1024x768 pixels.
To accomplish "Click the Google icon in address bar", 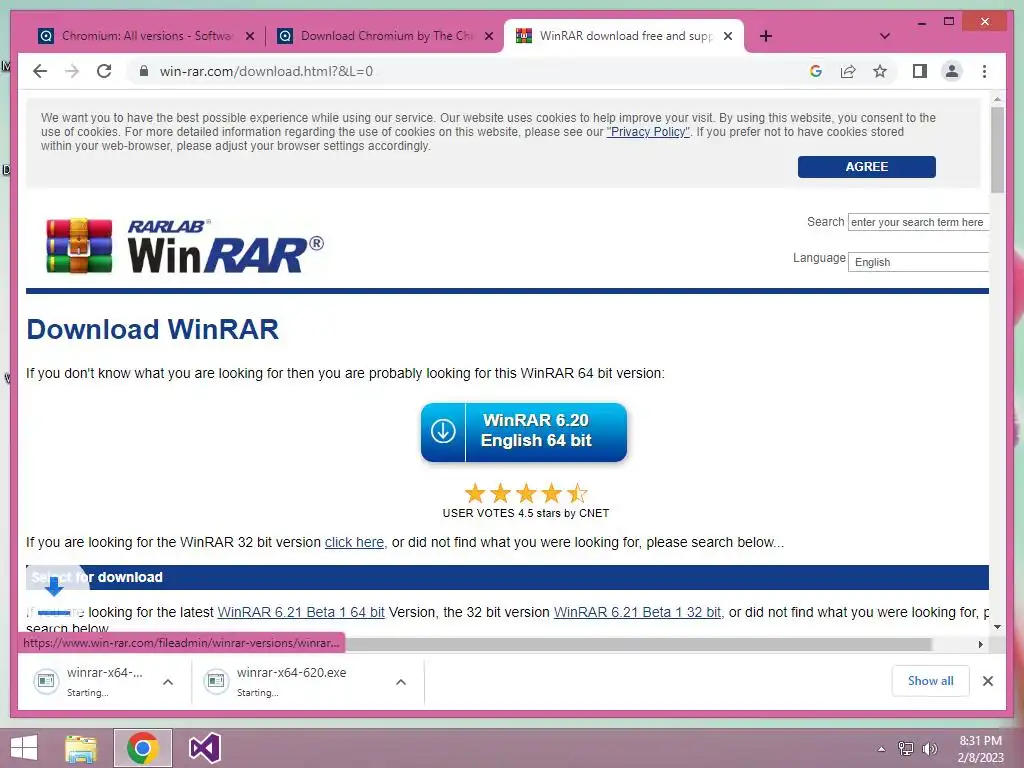I will [816, 71].
